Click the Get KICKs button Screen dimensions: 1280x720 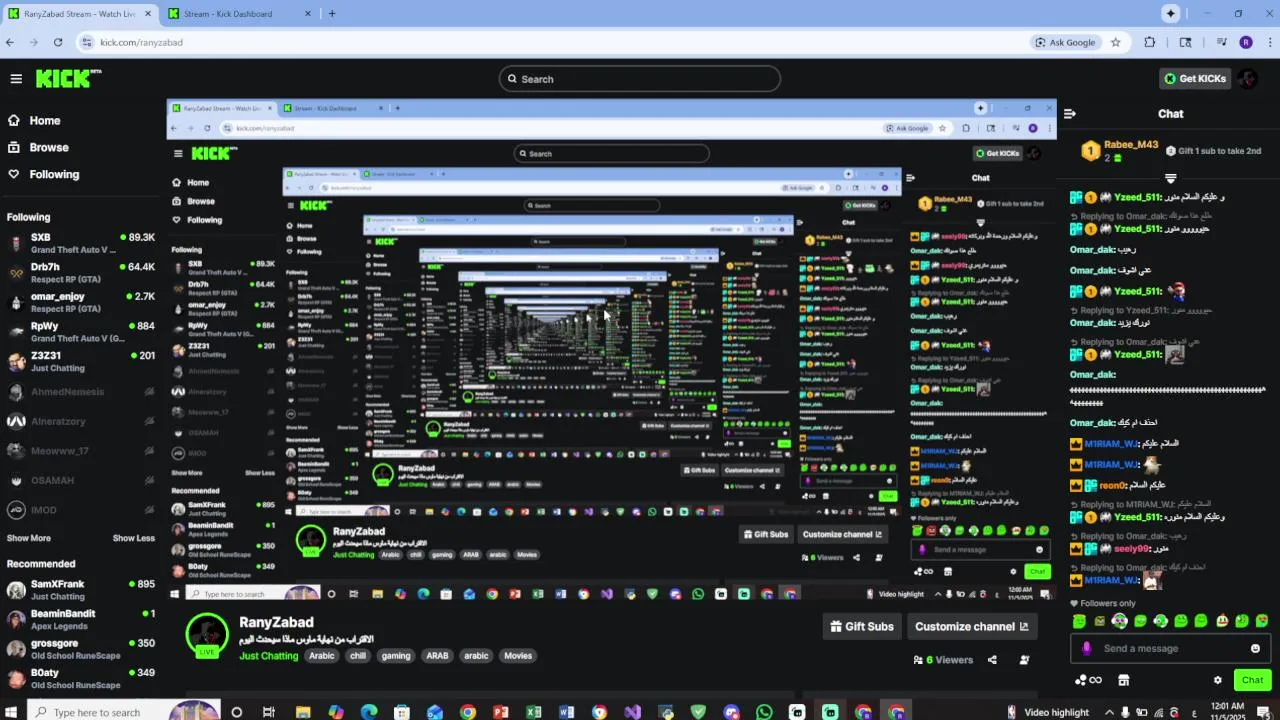(1194, 78)
